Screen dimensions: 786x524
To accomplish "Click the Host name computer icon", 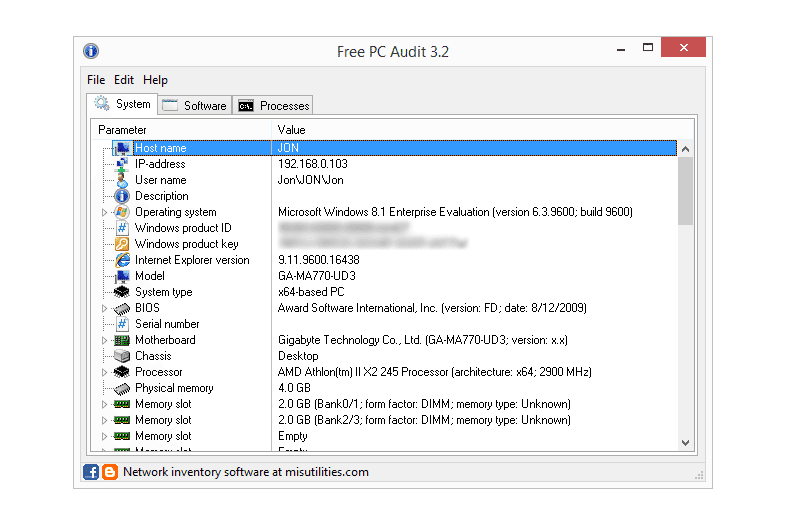I will point(122,148).
